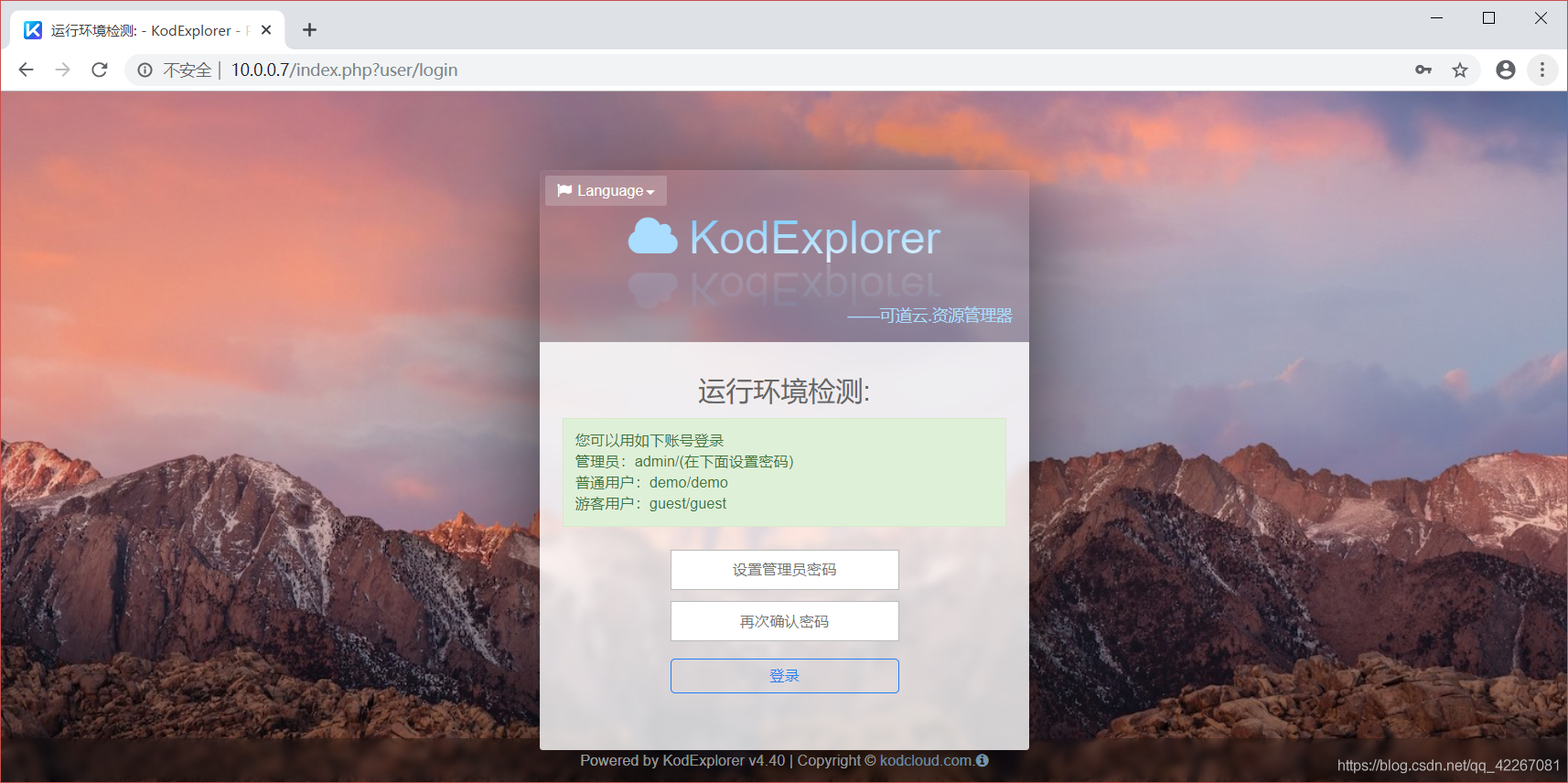Go back to the previous page
This screenshot has width=1568, height=783.
(26, 70)
